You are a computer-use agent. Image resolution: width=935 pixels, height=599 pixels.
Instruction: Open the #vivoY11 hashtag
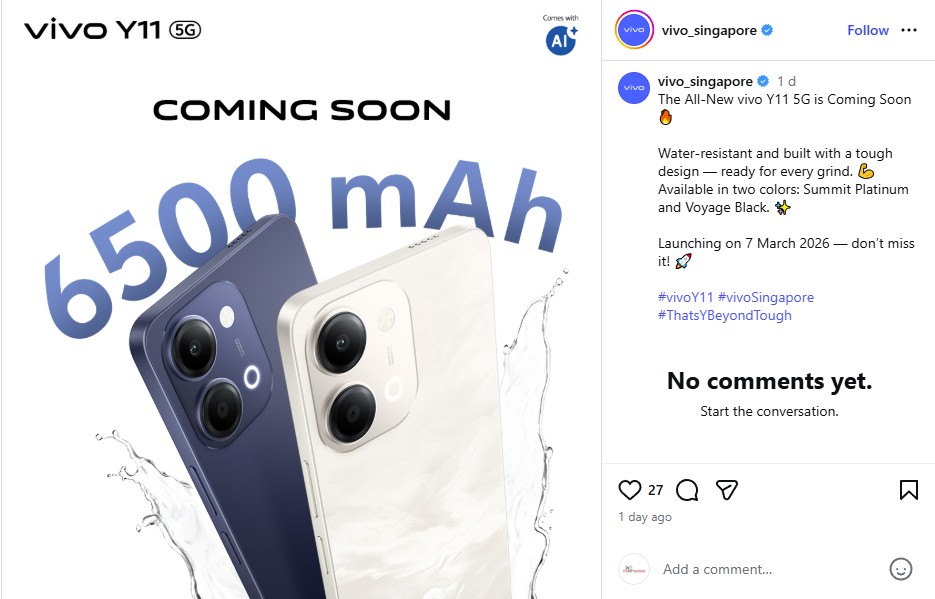685,297
